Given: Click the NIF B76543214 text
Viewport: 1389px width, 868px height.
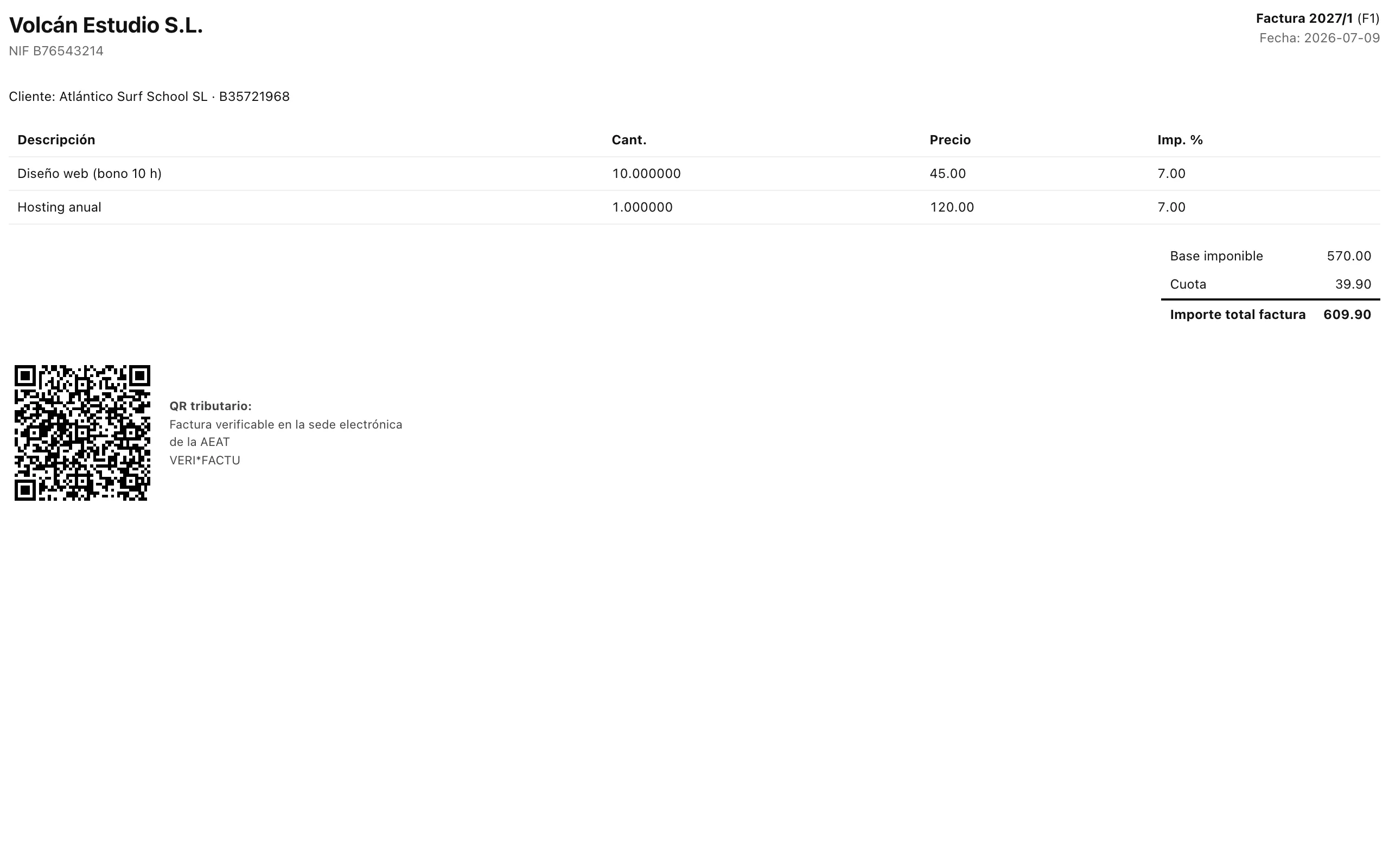Looking at the screenshot, I should tap(56, 51).
